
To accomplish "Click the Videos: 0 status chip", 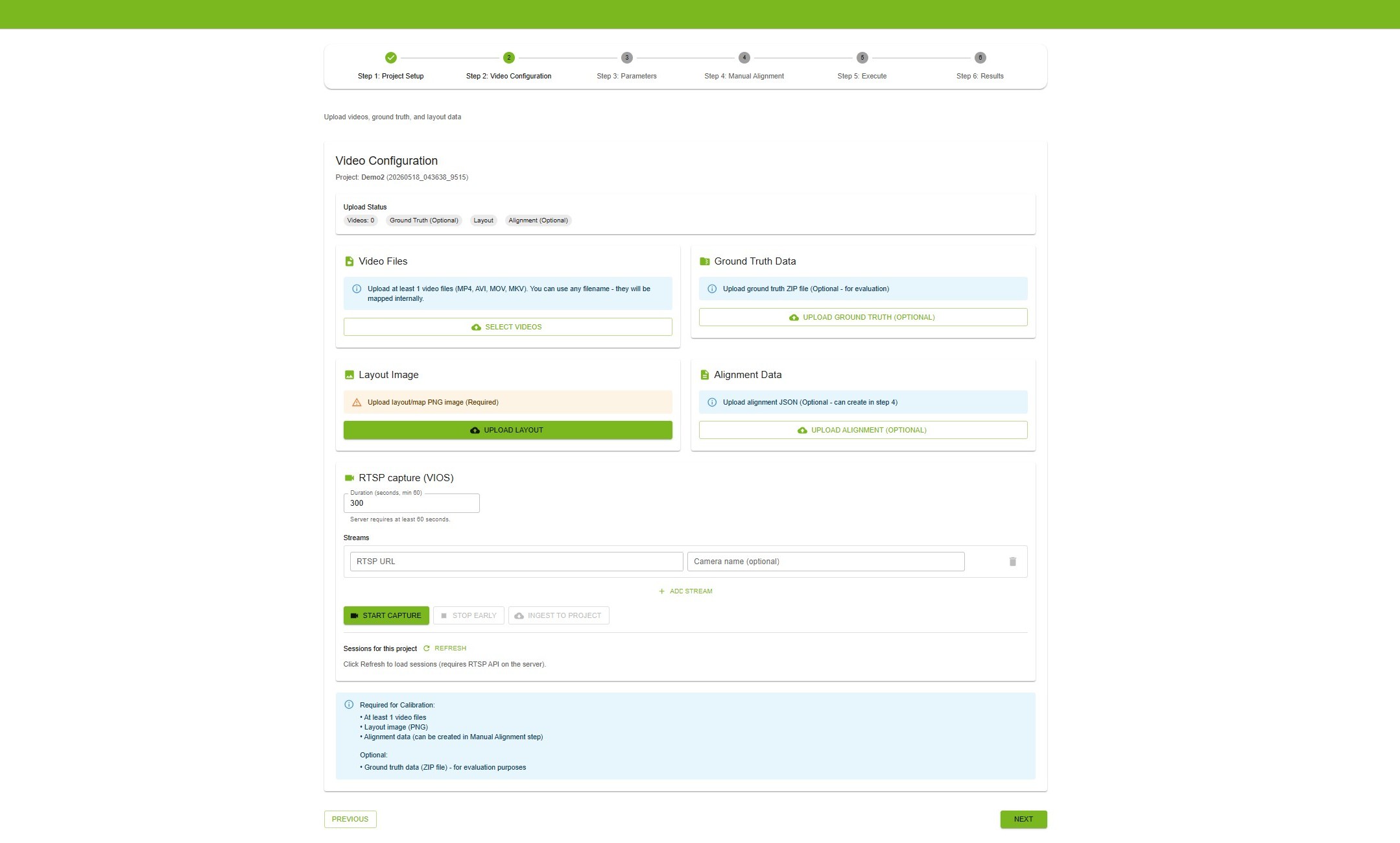I will click(x=361, y=220).
